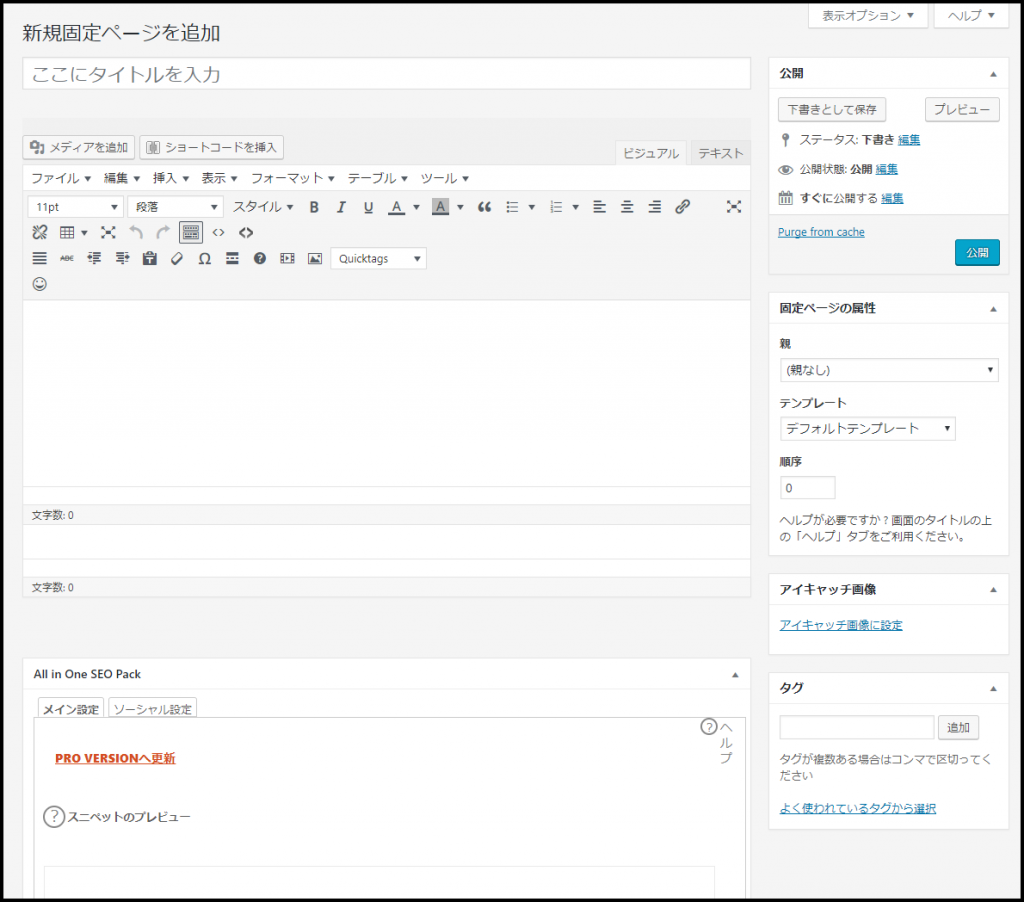Toggle bold formatting

coord(314,207)
